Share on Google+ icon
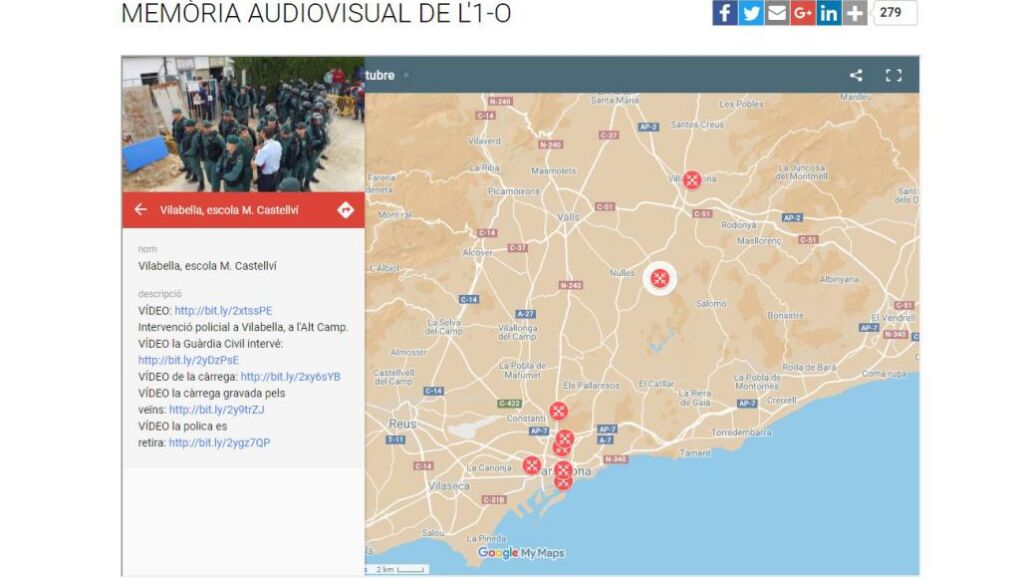The width and height of the screenshot is (1027, 578). (x=802, y=13)
